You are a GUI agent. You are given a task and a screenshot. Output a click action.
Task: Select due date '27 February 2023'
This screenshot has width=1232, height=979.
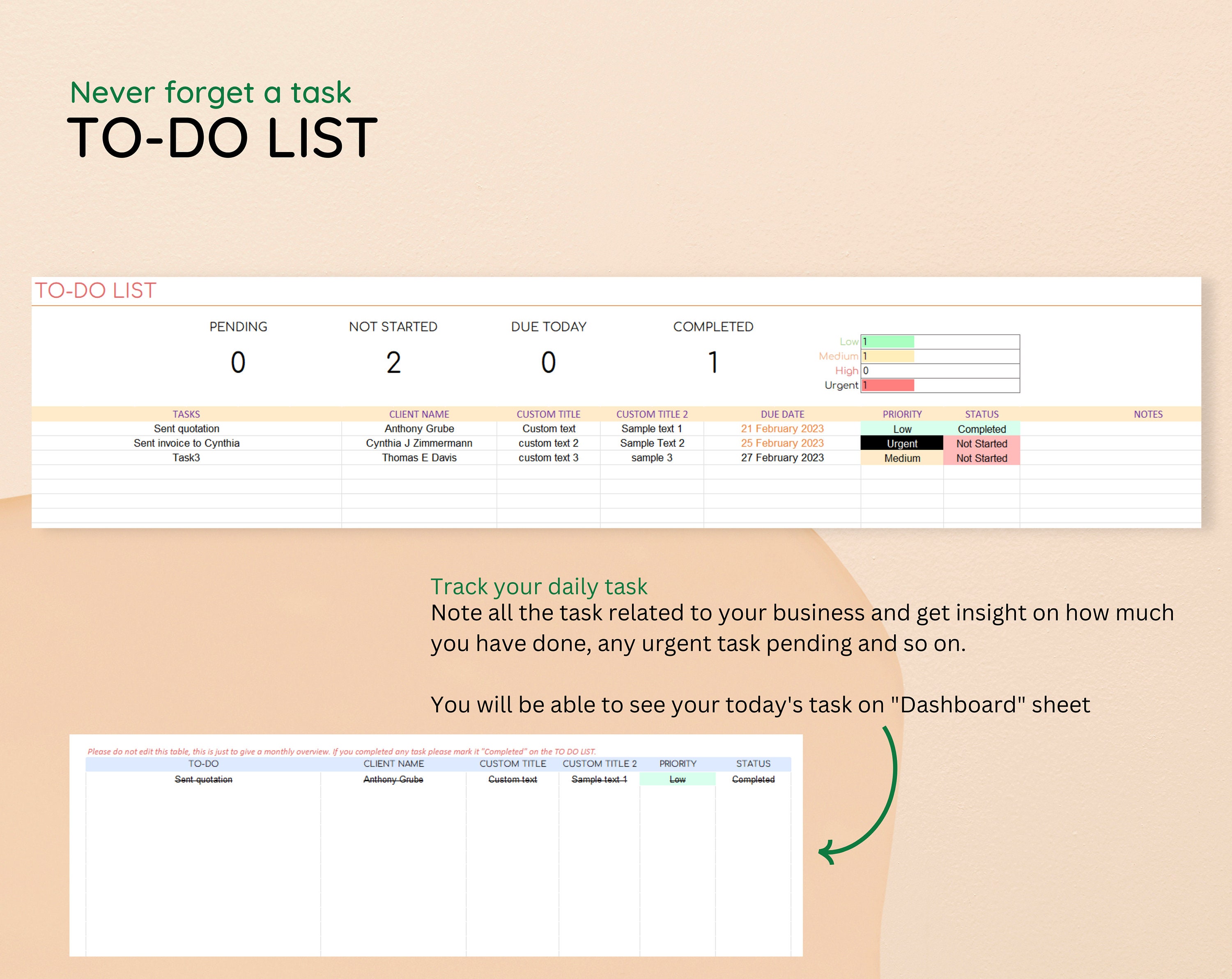(782, 458)
